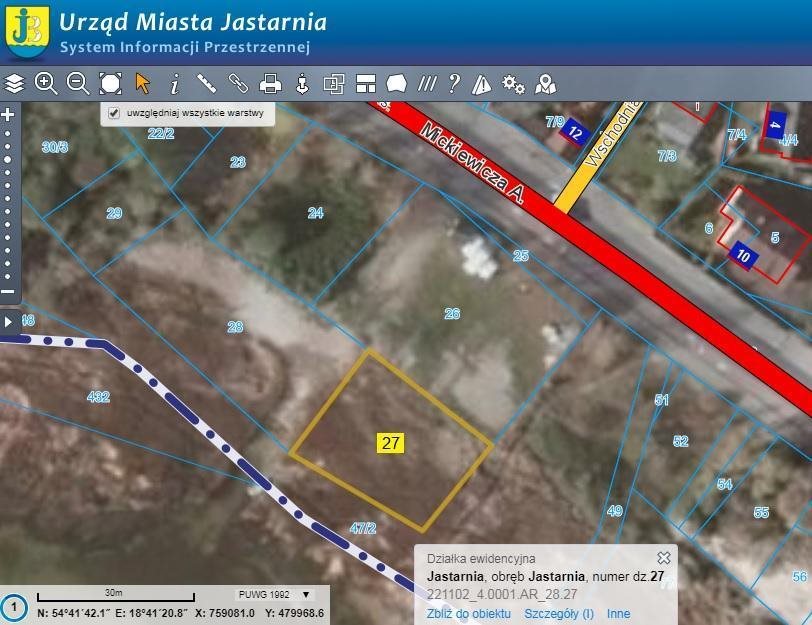
Task: Select the zoom in magnifier tool
Action: (x=46, y=83)
